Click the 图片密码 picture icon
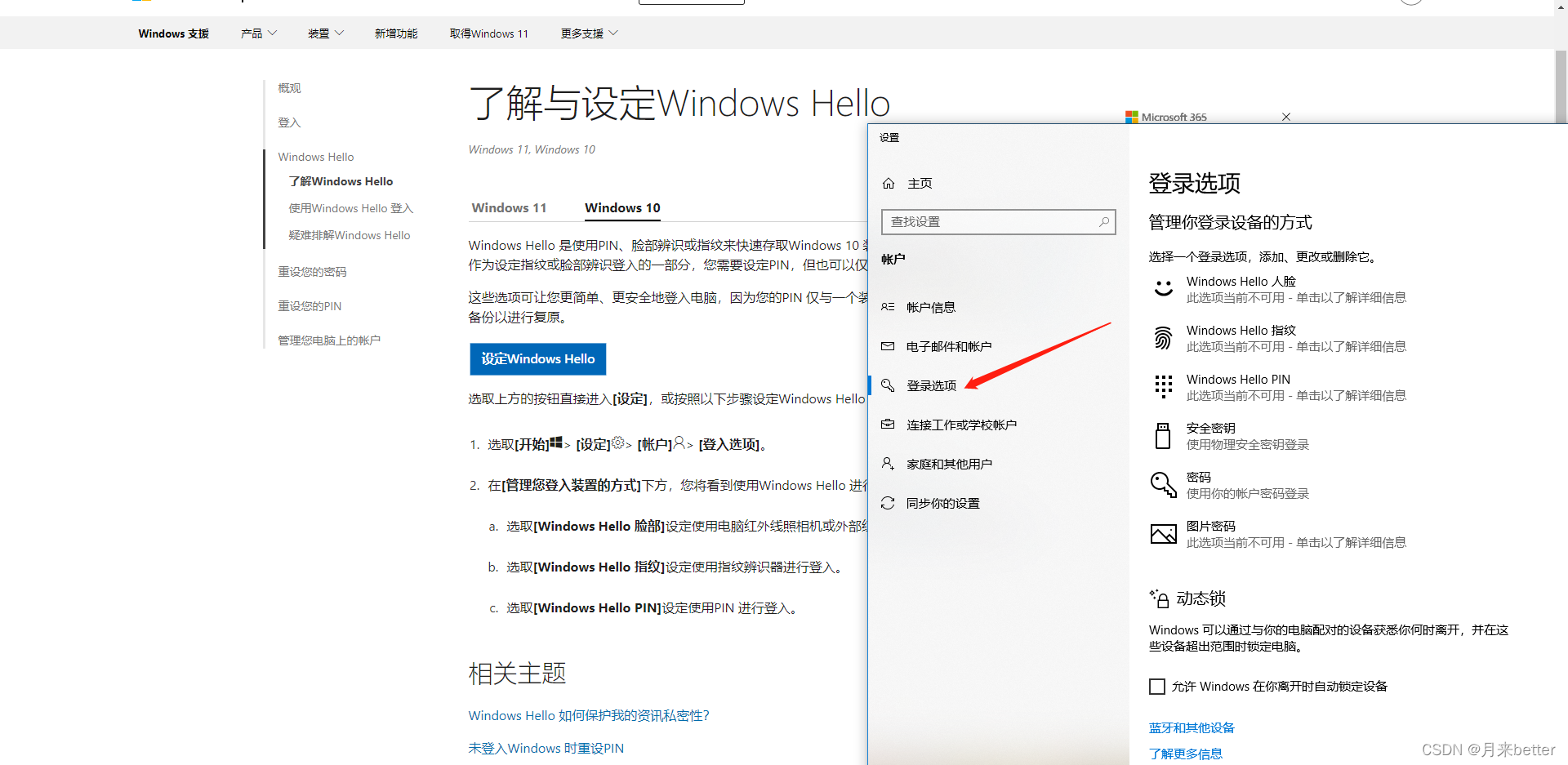Screen dimensions: 1568x765 tap(1163, 534)
